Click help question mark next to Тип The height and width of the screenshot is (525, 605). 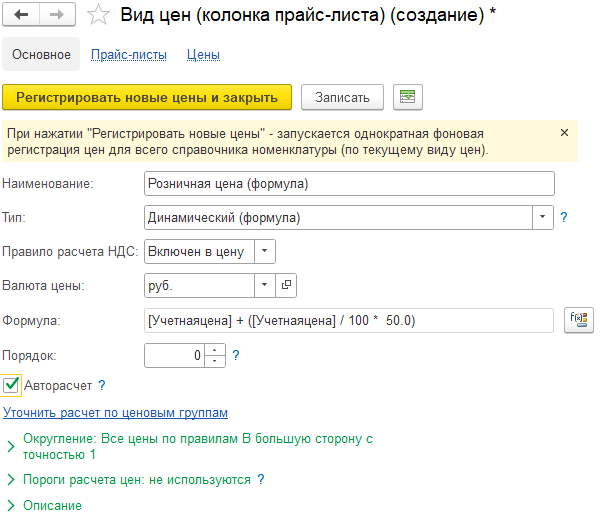[x=564, y=217]
